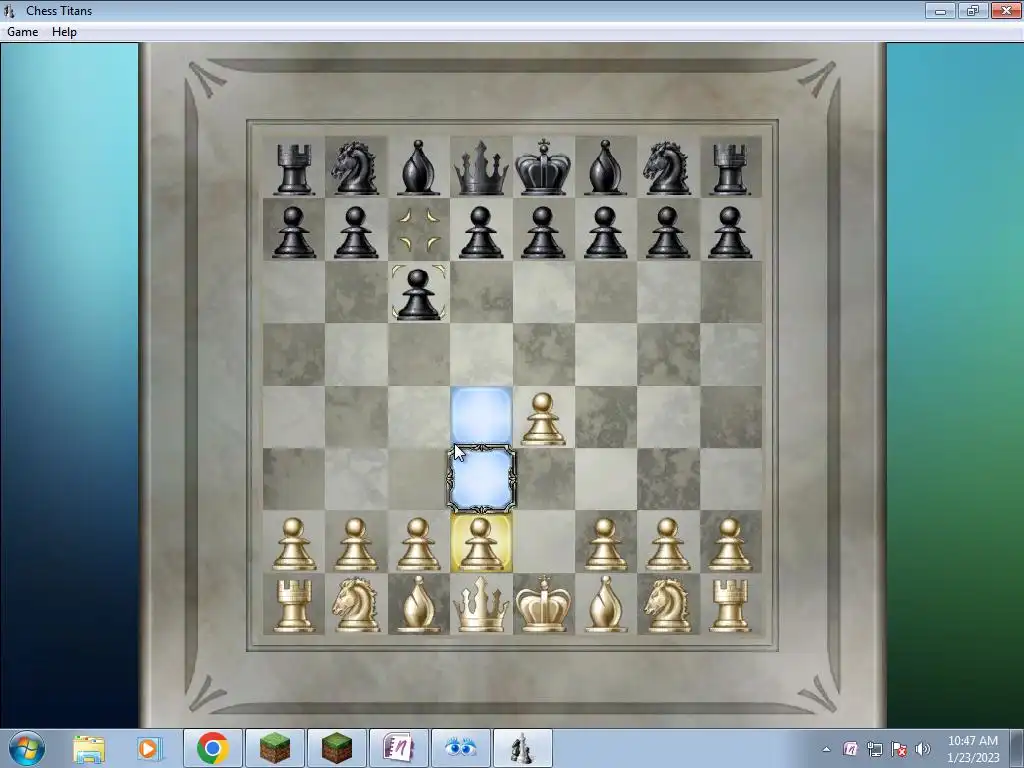Open the Action Center flag icon

tap(899, 749)
